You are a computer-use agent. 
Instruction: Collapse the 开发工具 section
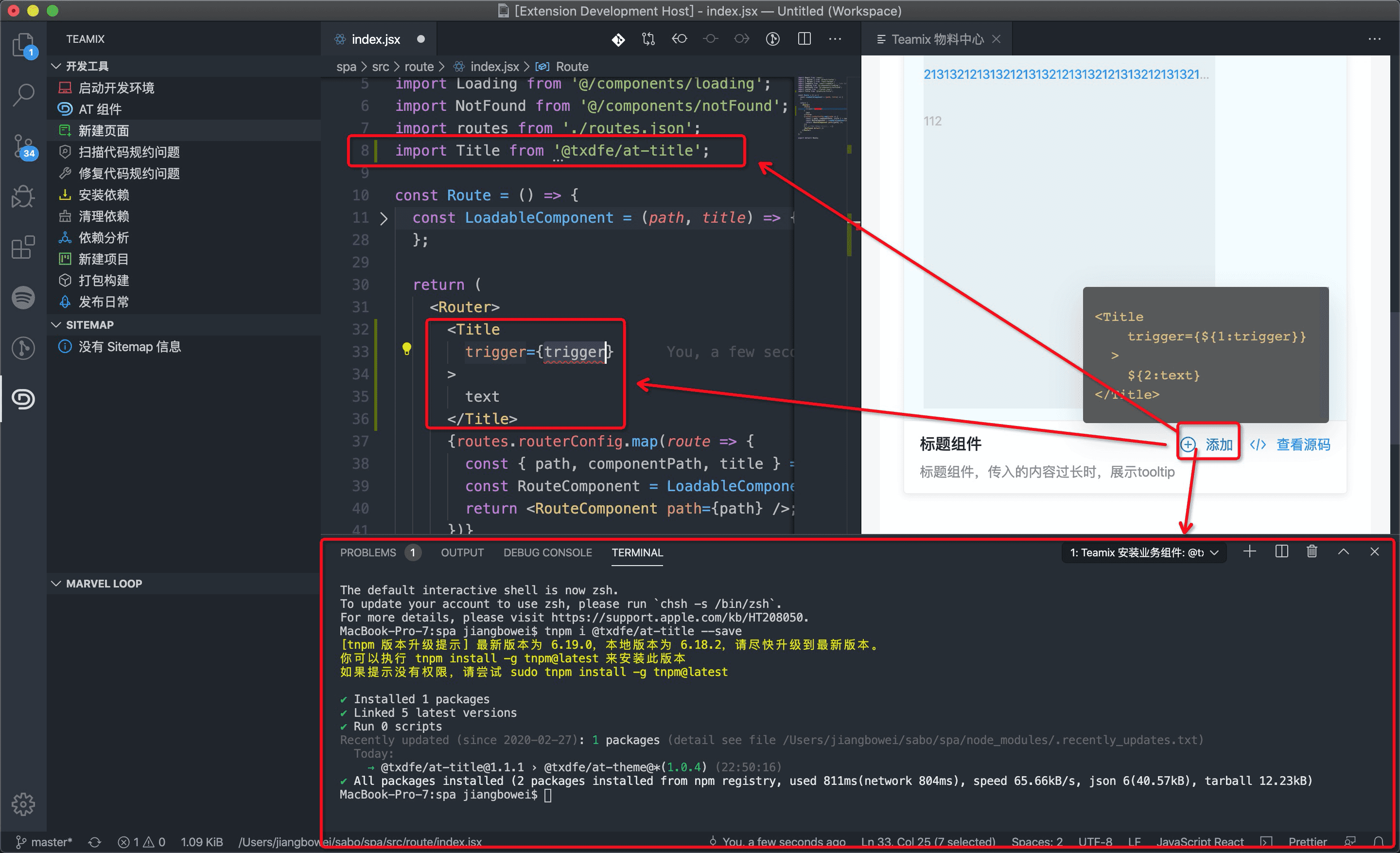pos(185,66)
